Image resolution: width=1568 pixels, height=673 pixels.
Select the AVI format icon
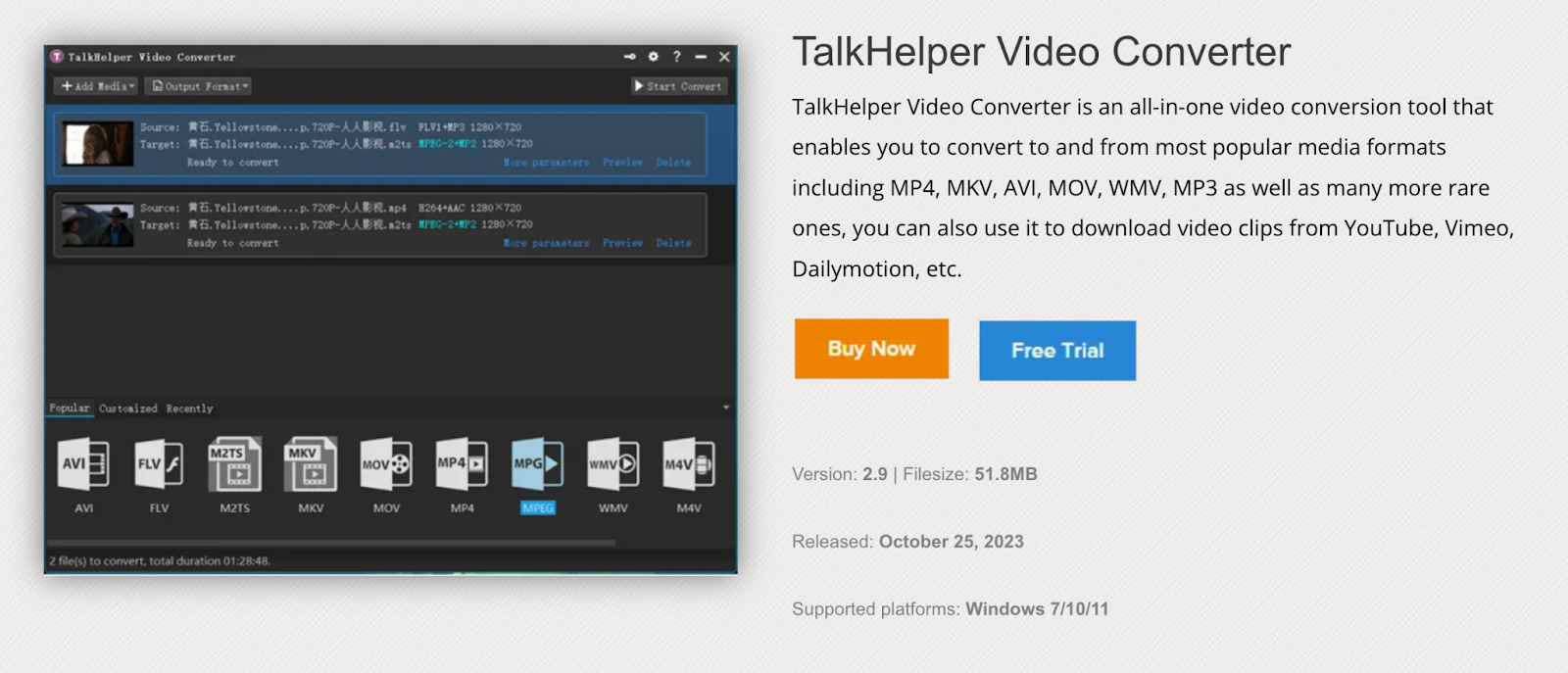[84, 464]
